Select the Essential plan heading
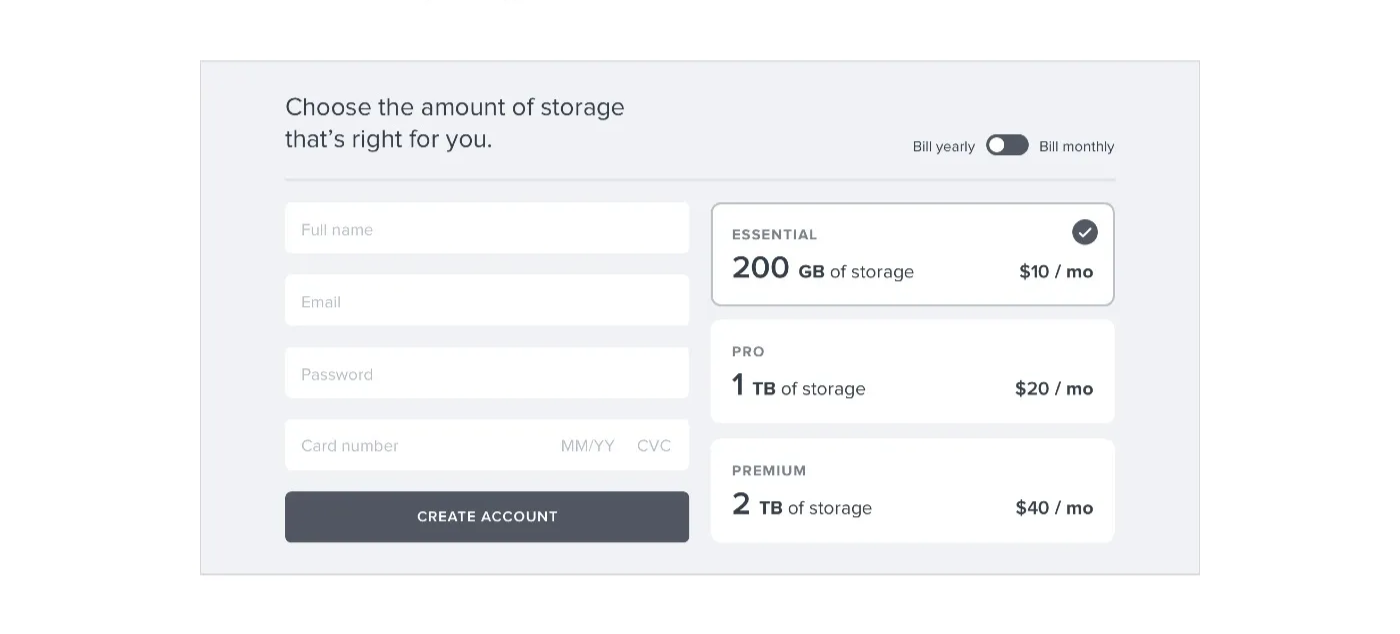 [x=774, y=235]
